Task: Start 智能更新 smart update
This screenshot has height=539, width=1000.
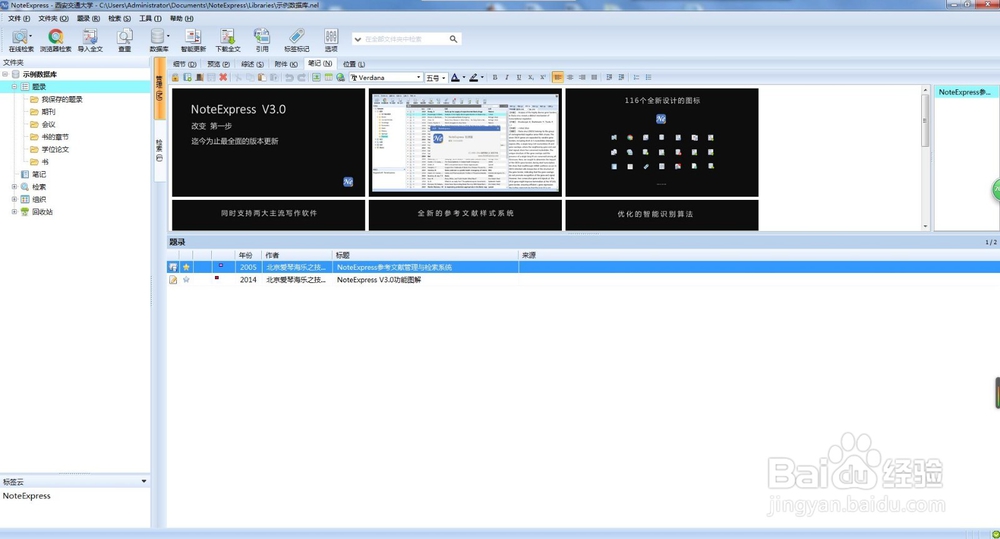Action: [x=193, y=40]
